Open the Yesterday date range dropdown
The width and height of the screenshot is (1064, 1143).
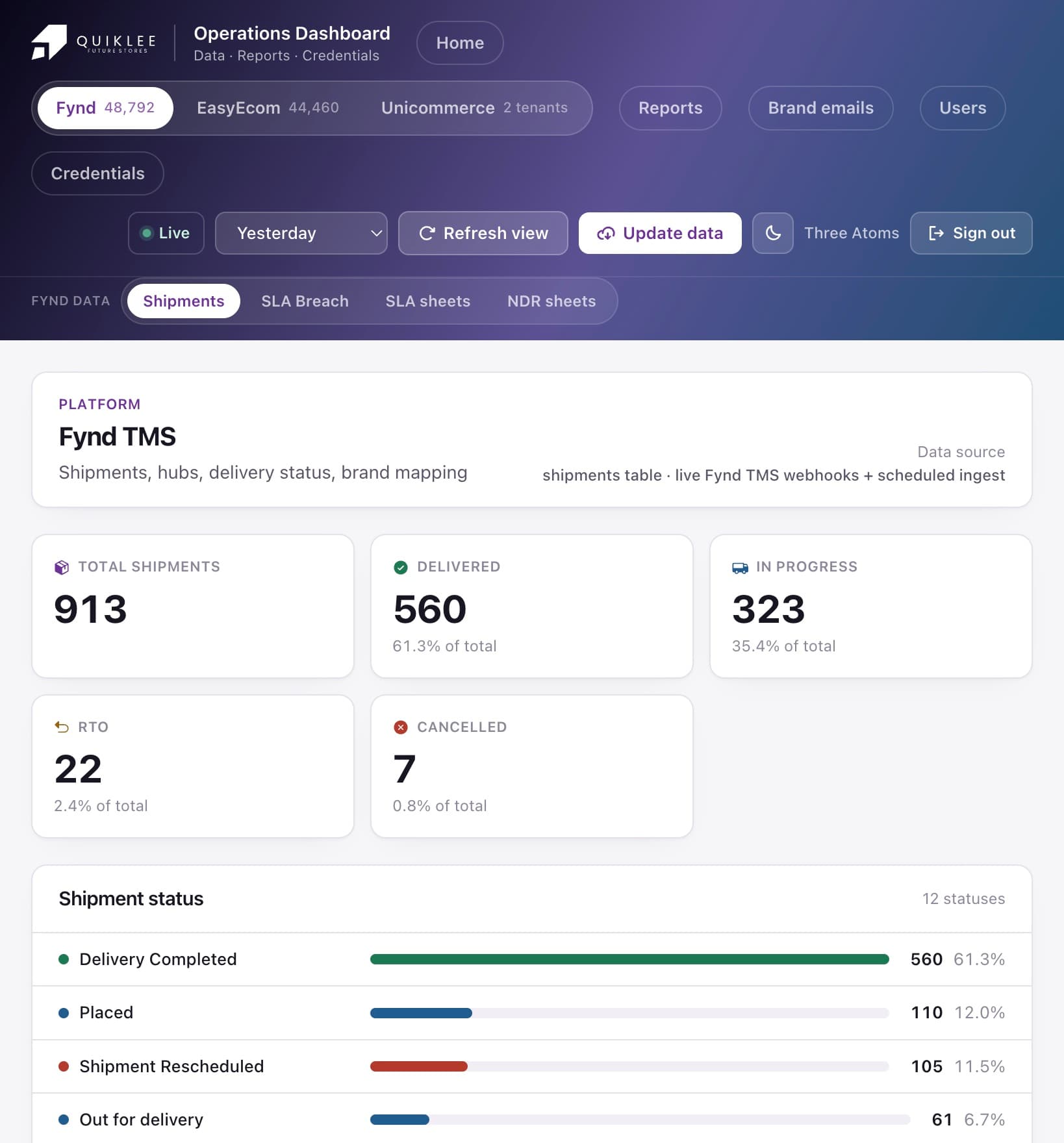(x=301, y=233)
